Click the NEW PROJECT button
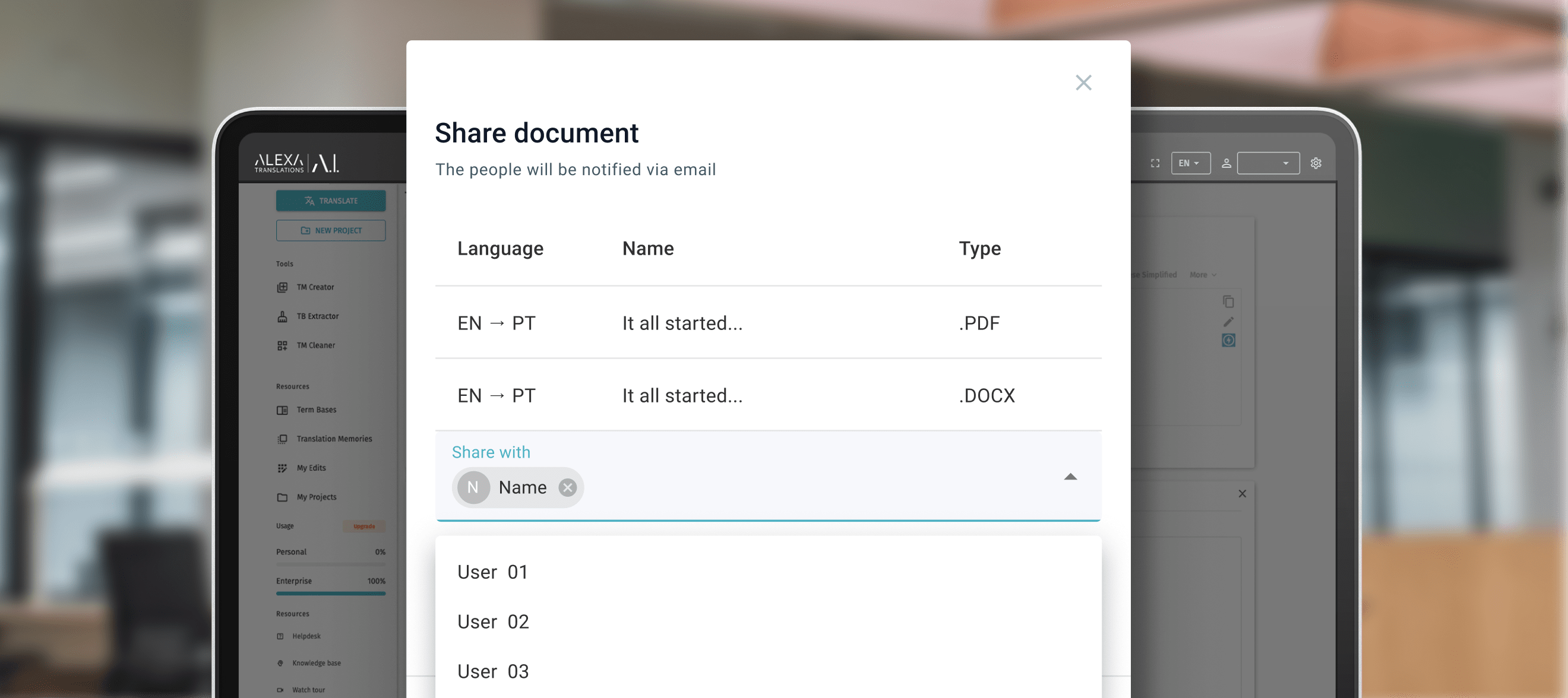 [330, 231]
